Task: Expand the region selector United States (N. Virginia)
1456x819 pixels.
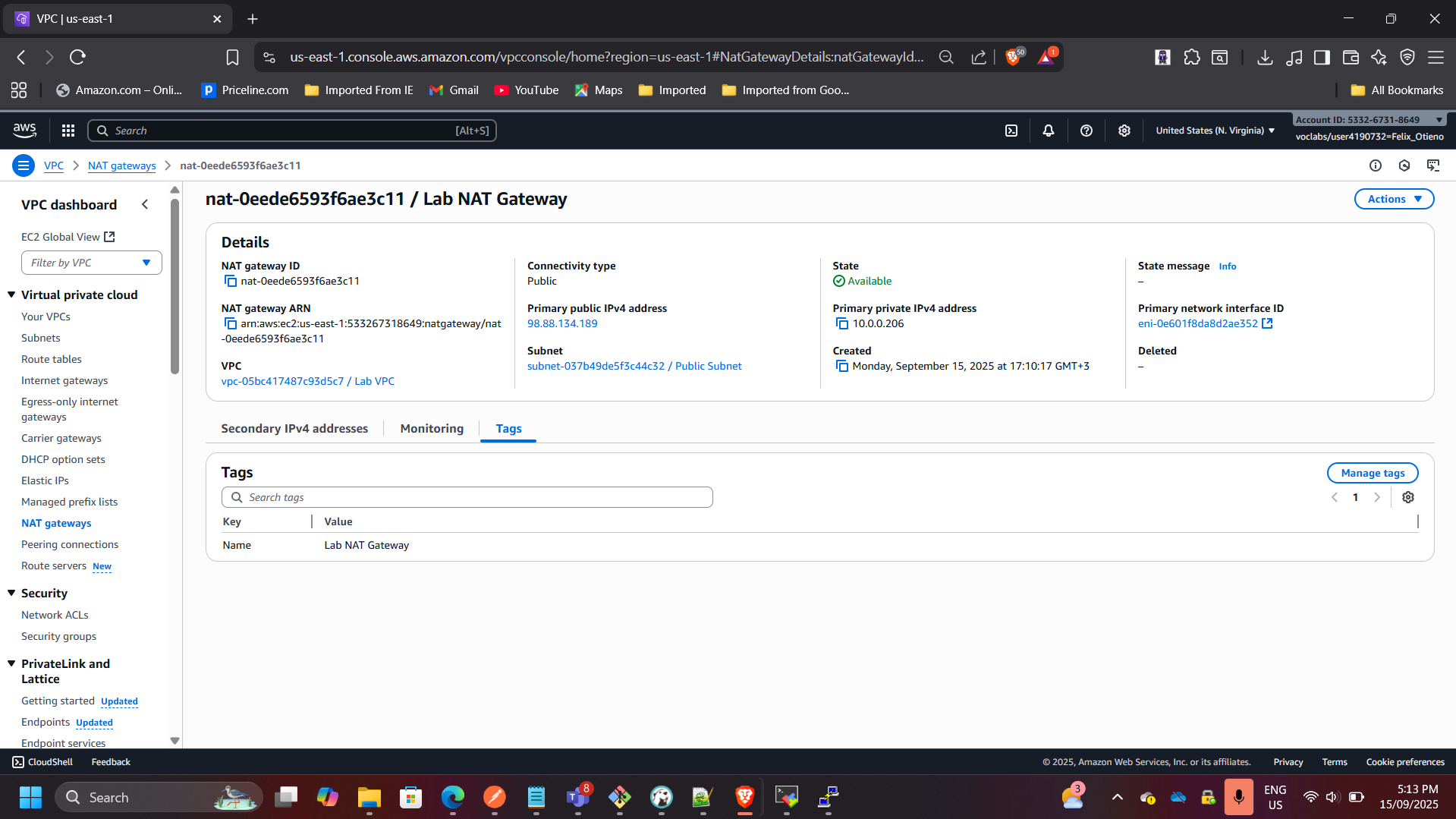Action: [1214, 131]
